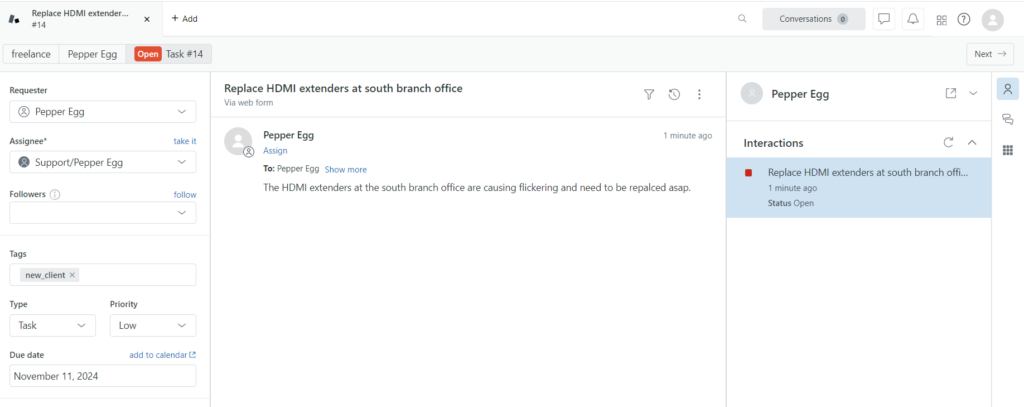
Task: Open the notifications bell
Action: pos(912,19)
